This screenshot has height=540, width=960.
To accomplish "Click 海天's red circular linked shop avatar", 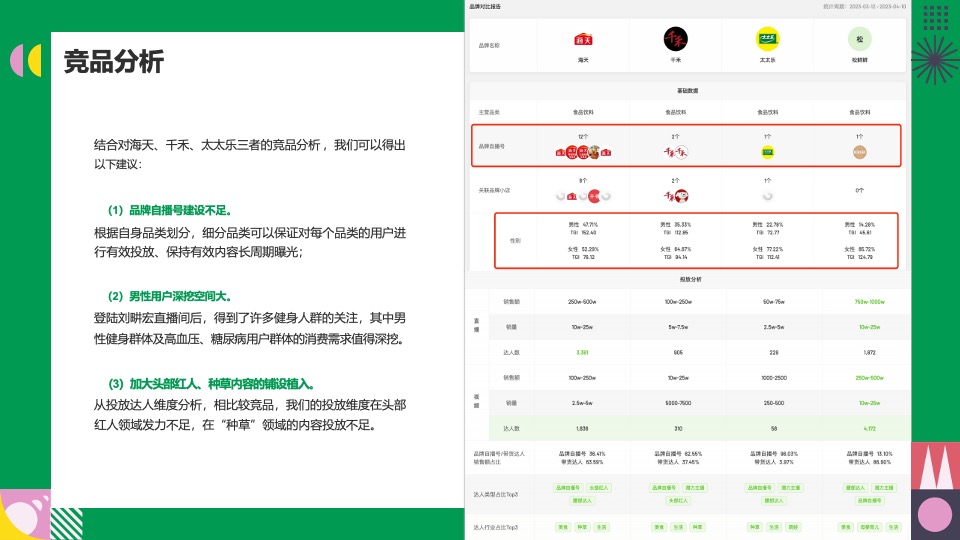I will tap(594, 197).
